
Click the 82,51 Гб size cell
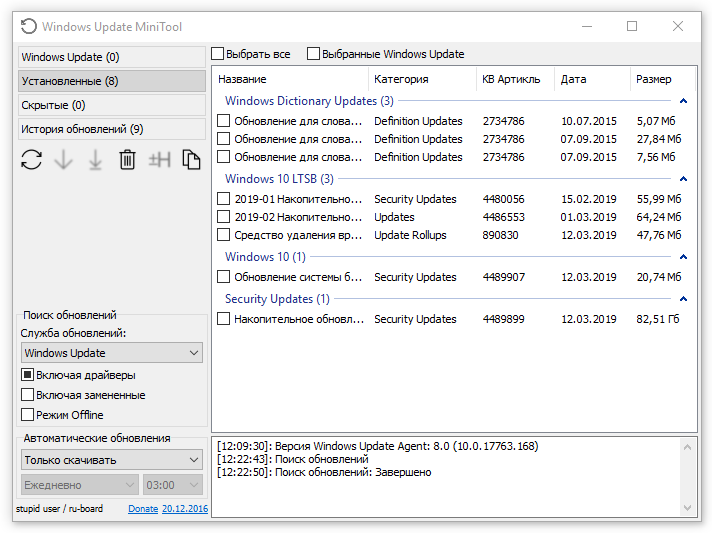tap(658, 319)
